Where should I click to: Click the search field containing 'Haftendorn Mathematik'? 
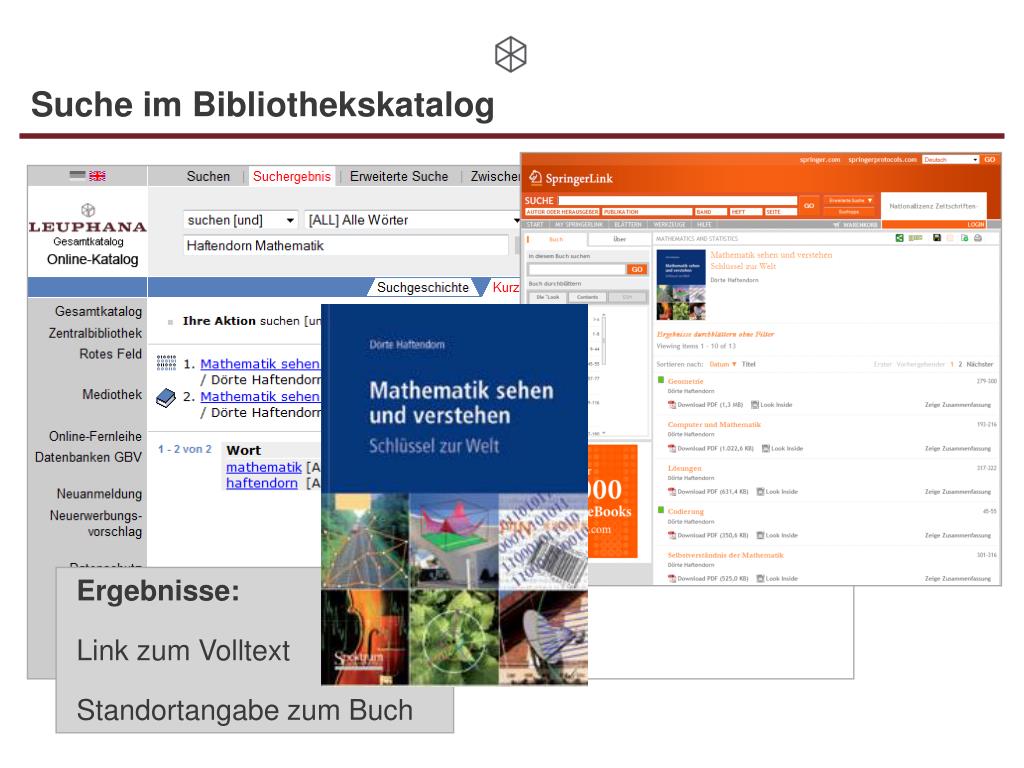pyautogui.click(x=346, y=246)
